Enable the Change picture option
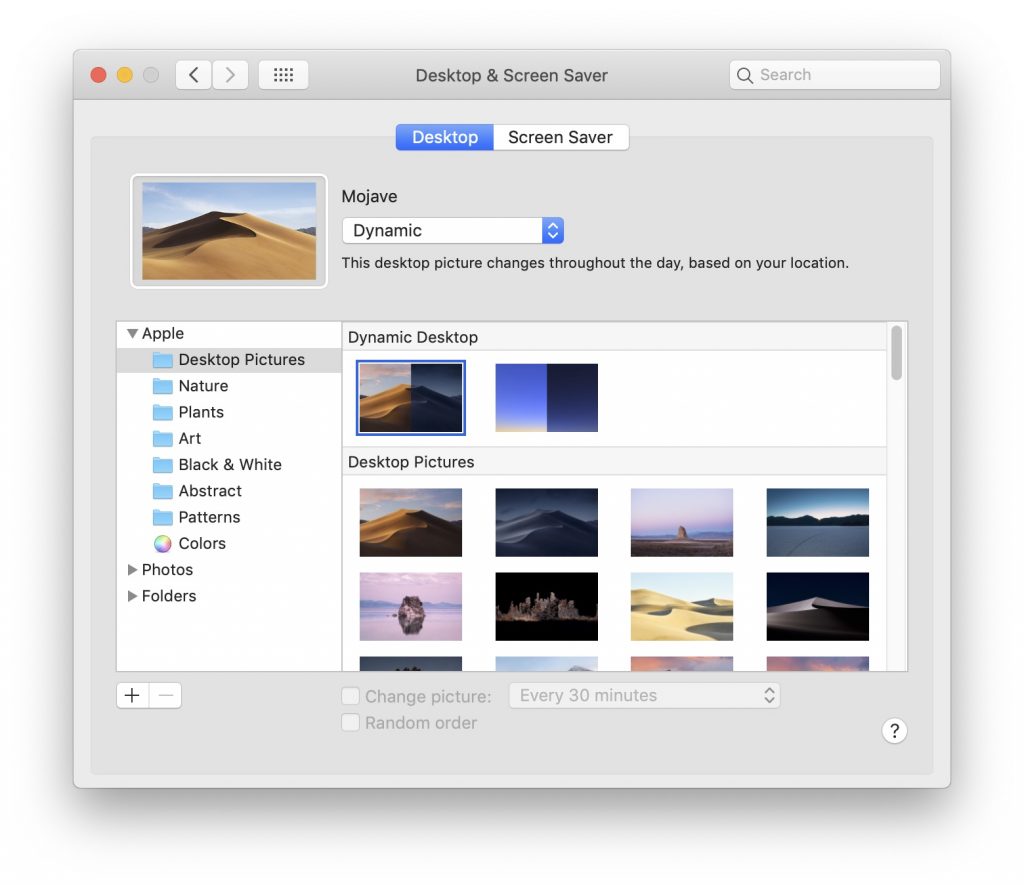Screen dimensions: 1024x885 (351, 695)
